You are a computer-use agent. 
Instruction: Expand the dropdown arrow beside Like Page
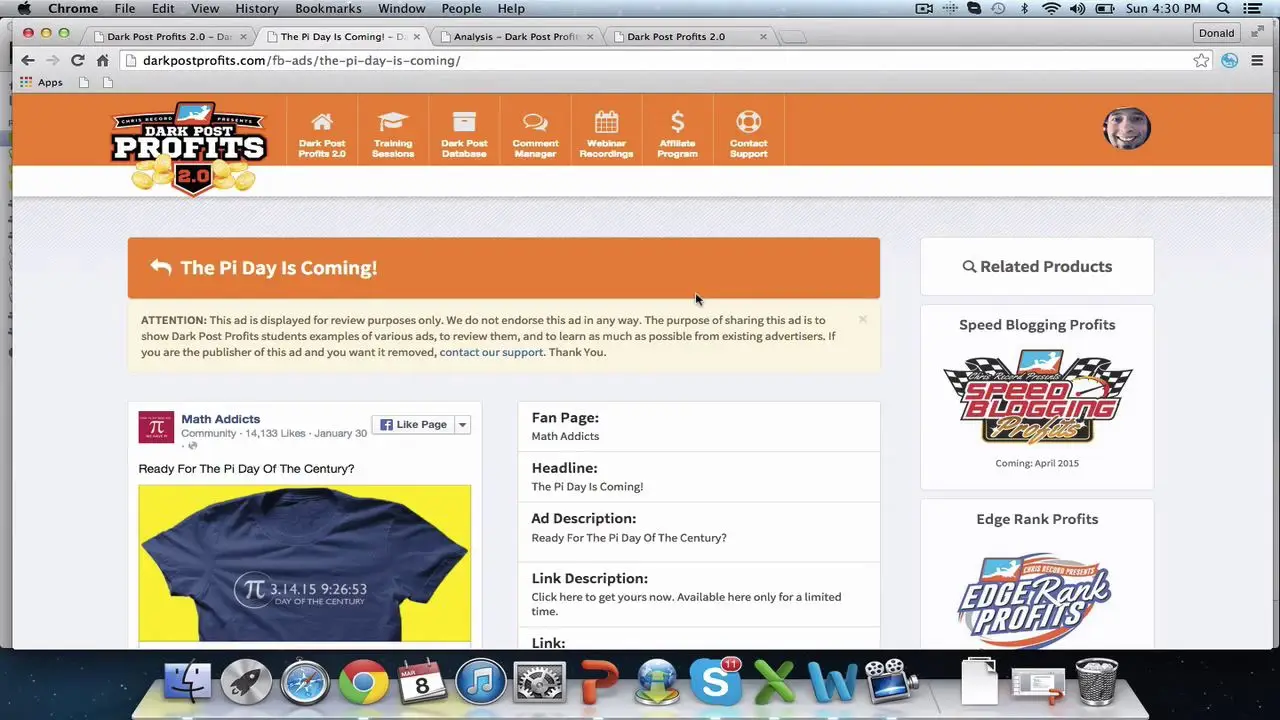(462, 424)
